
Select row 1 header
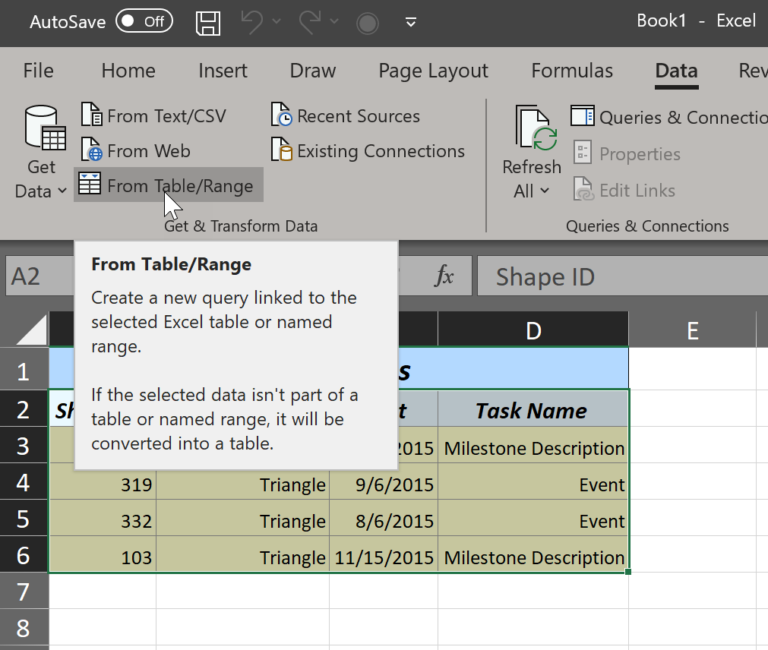(x=24, y=371)
